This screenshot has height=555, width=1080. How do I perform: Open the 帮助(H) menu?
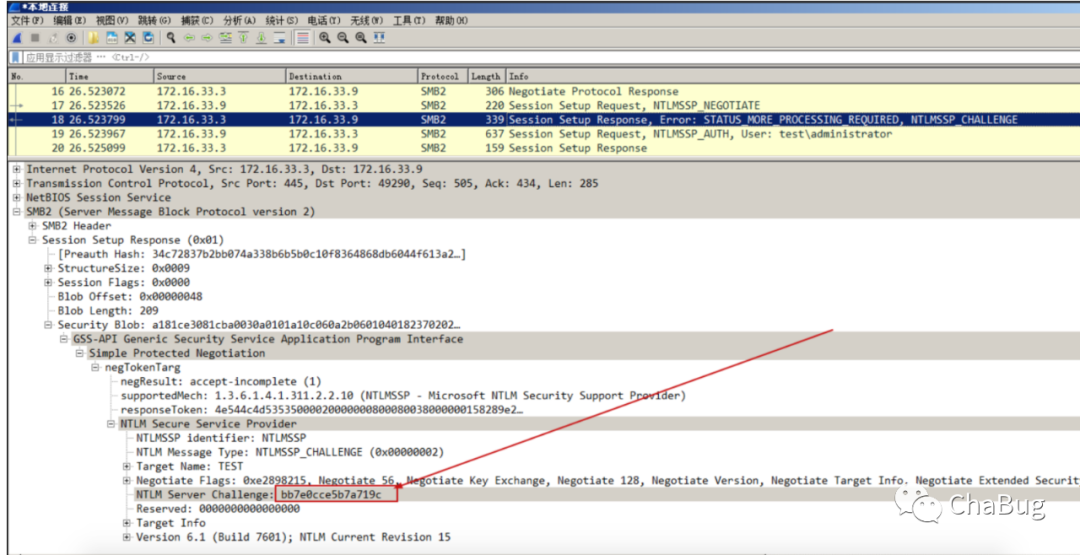(x=452, y=21)
